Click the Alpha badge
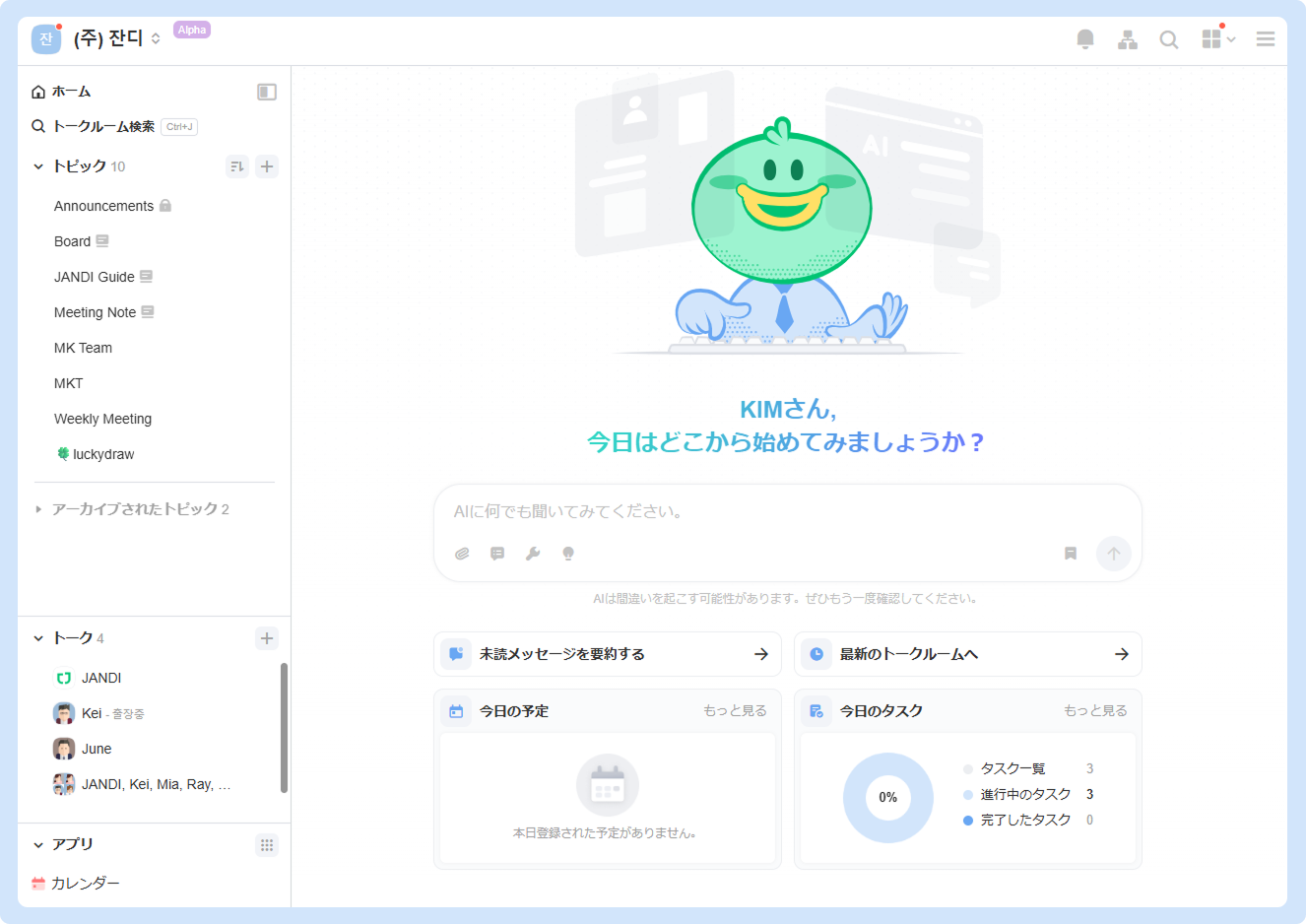The height and width of the screenshot is (924, 1306). (192, 30)
